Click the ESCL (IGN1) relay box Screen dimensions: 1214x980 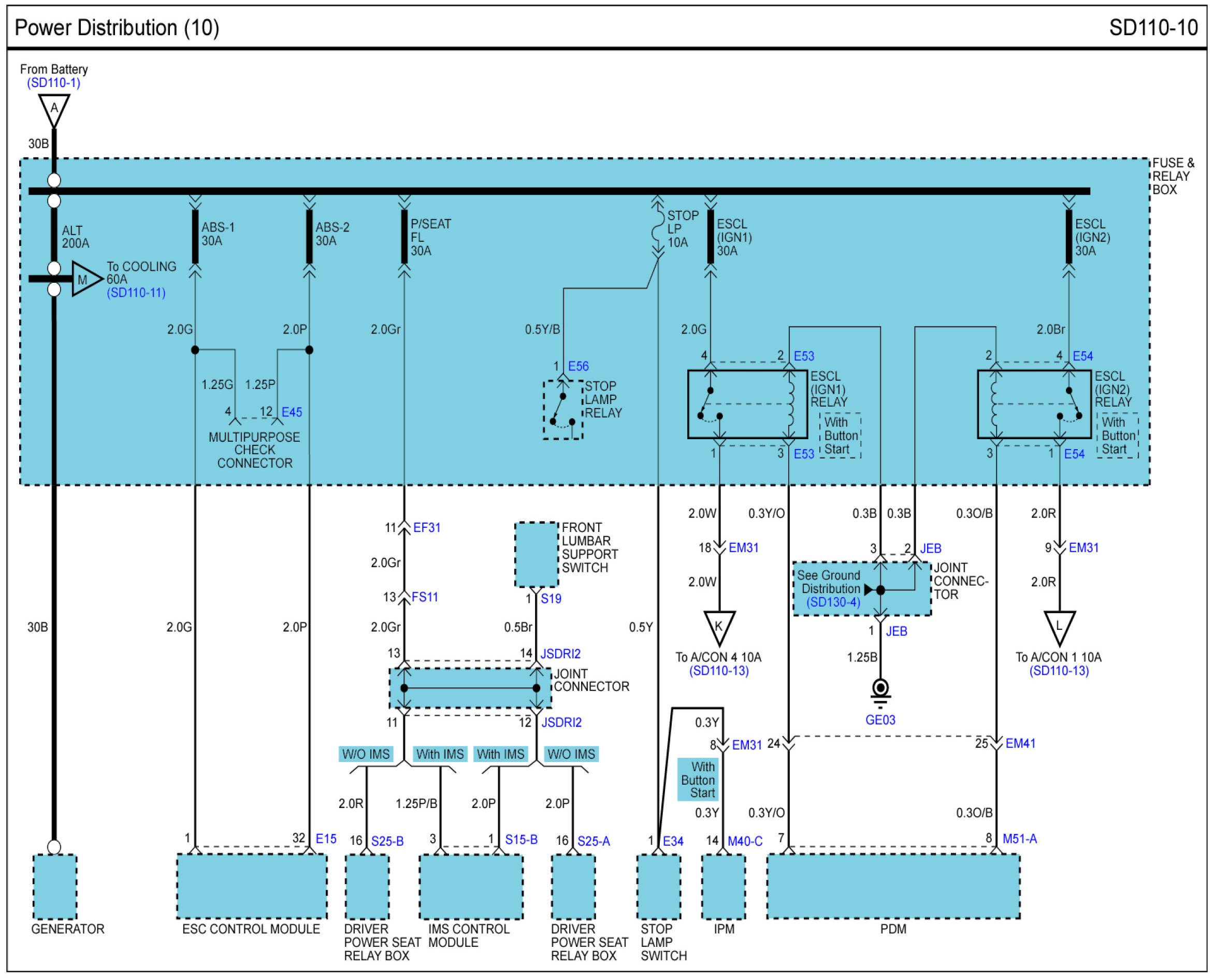click(x=747, y=404)
